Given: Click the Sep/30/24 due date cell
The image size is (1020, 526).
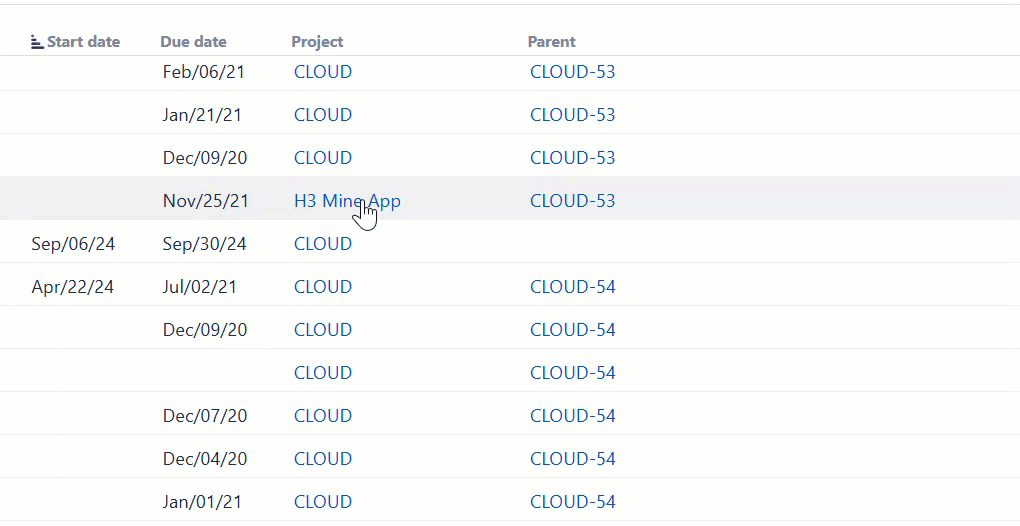Looking at the screenshot, I should pos(204,244).
